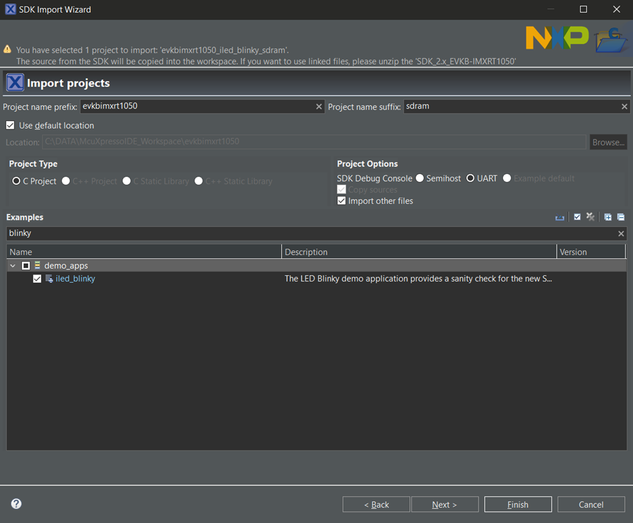Open help via question mark icon
This screenshot has height=523, width=633.
coord(16,504)
